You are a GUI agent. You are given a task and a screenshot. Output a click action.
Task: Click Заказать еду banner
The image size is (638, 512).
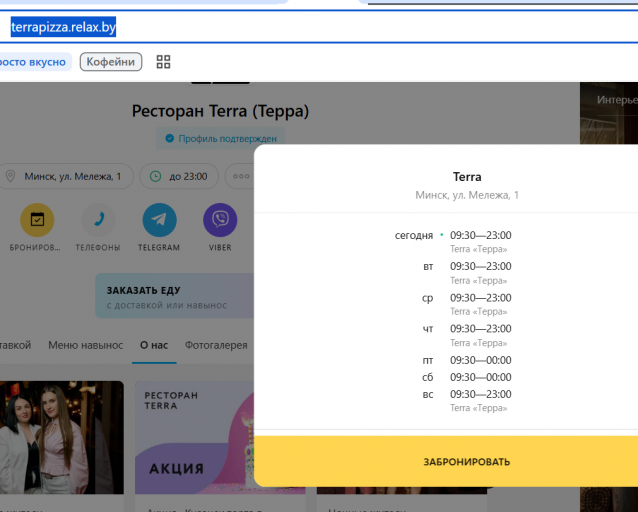click(175, 296)
